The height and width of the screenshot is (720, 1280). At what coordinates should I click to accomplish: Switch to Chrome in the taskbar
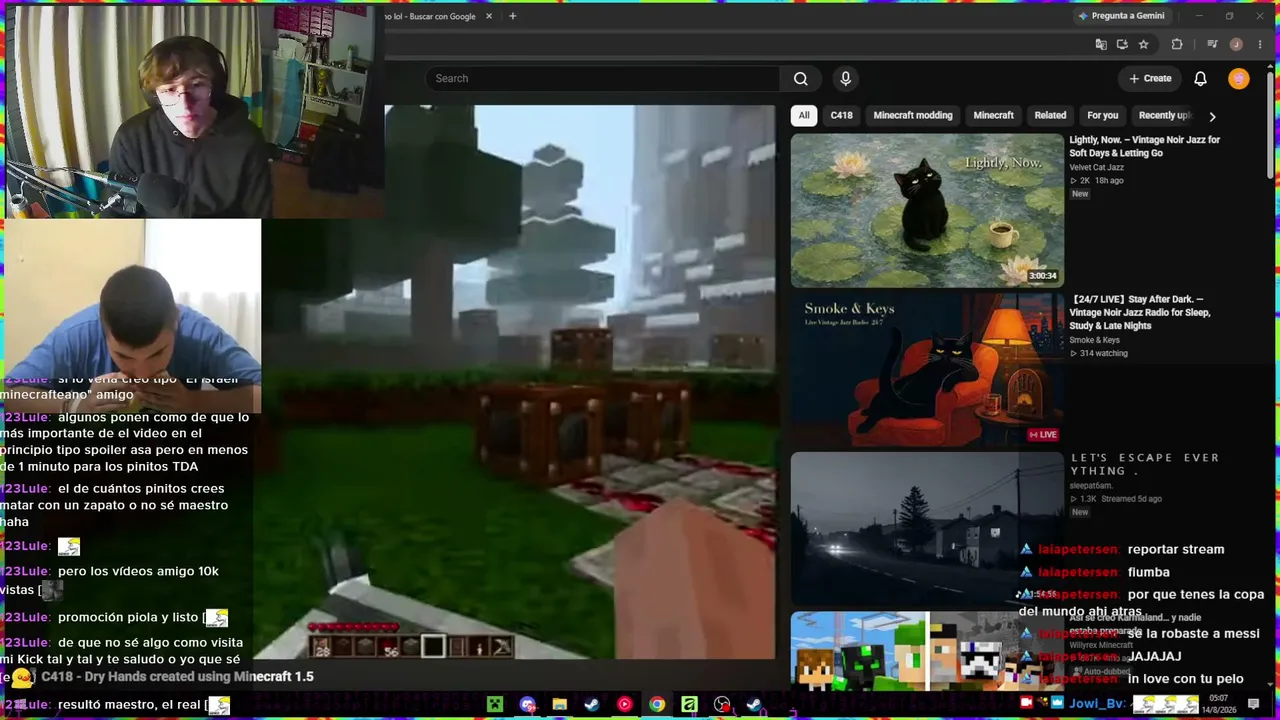click(x=657, y=705)
